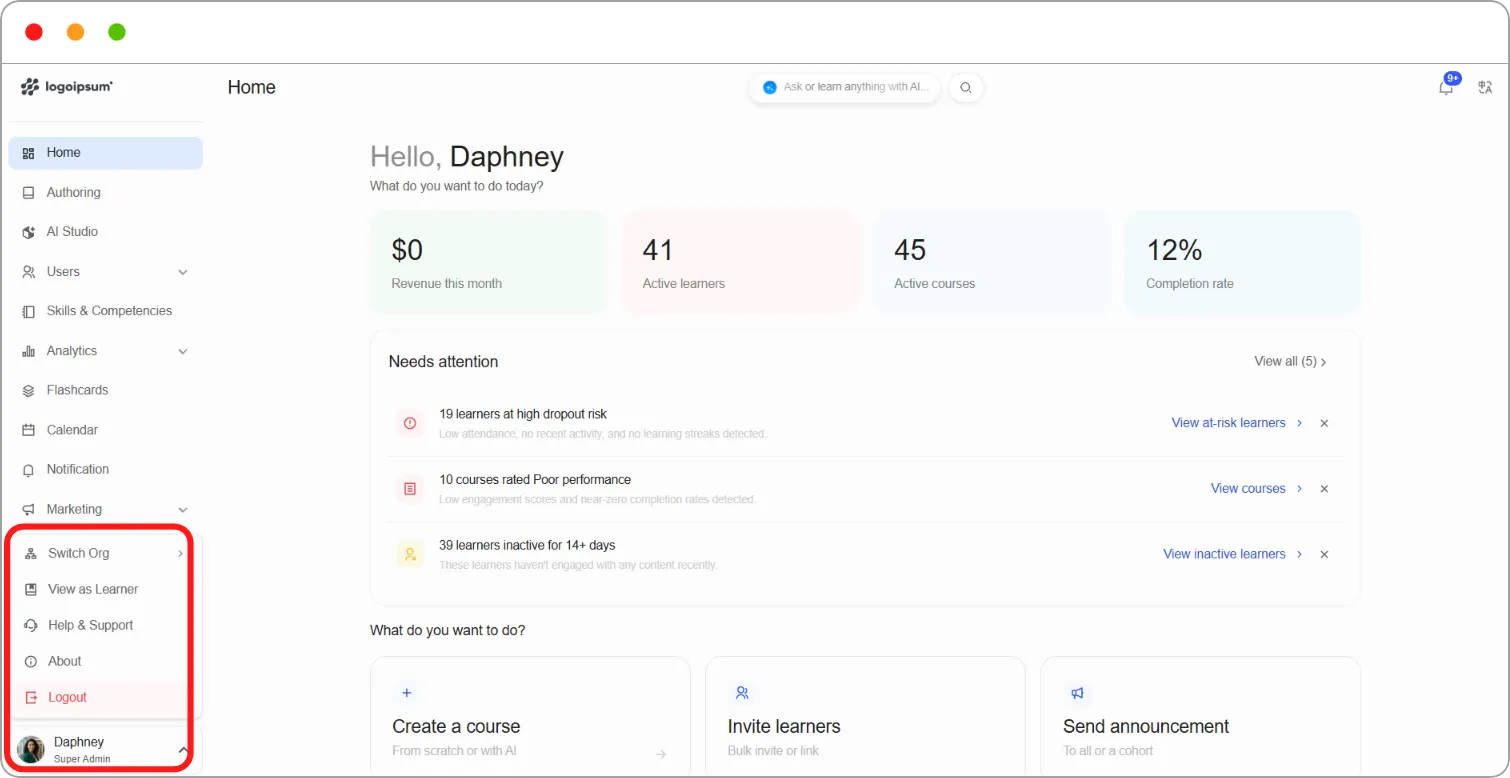Collapse the Daphney profile menu chevron

pyautogui.click(x=183, y=750)
